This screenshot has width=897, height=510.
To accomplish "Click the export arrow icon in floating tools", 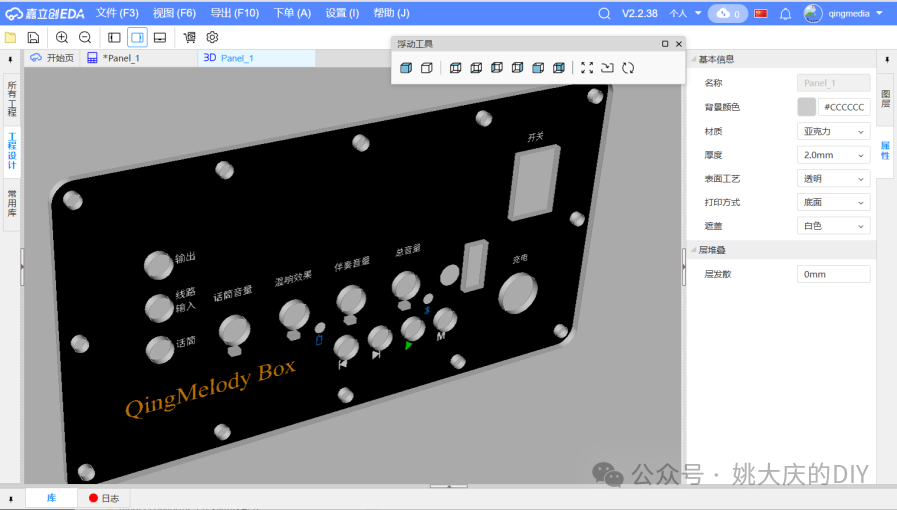I will point(608,68).
